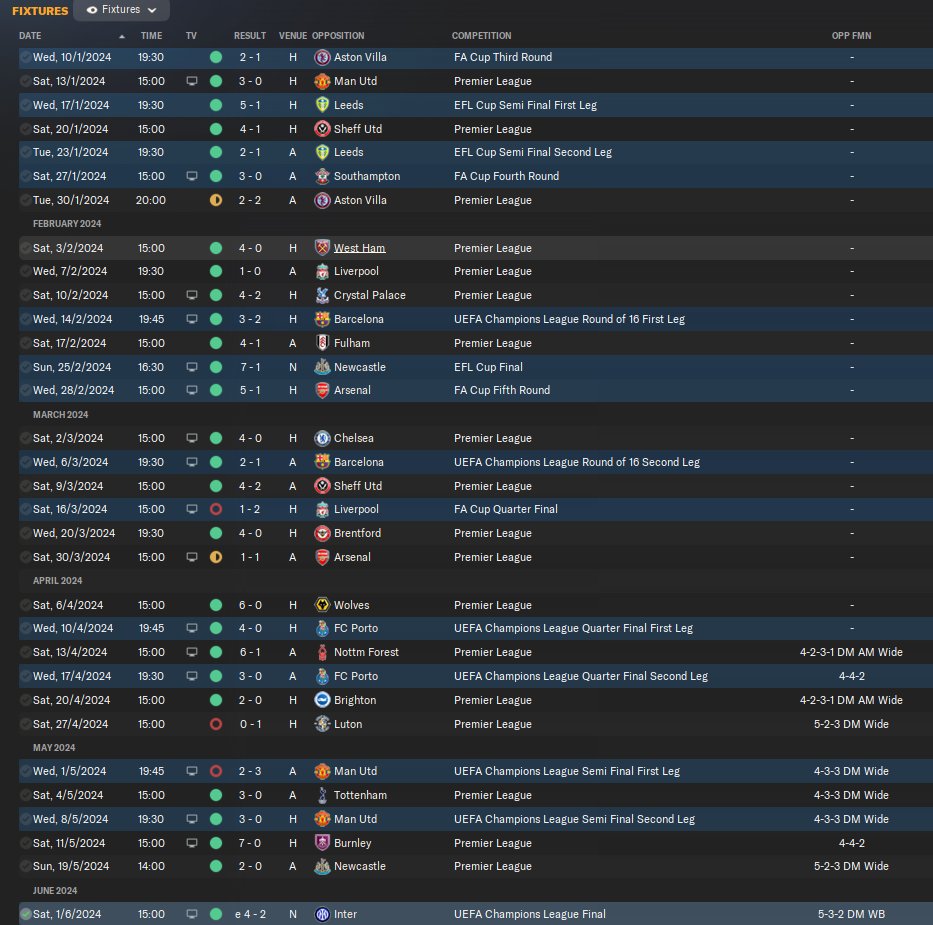Click the Man Utd badge on 13/1/2024 row
The image size is (933, 925).
[x=322, y=81]
